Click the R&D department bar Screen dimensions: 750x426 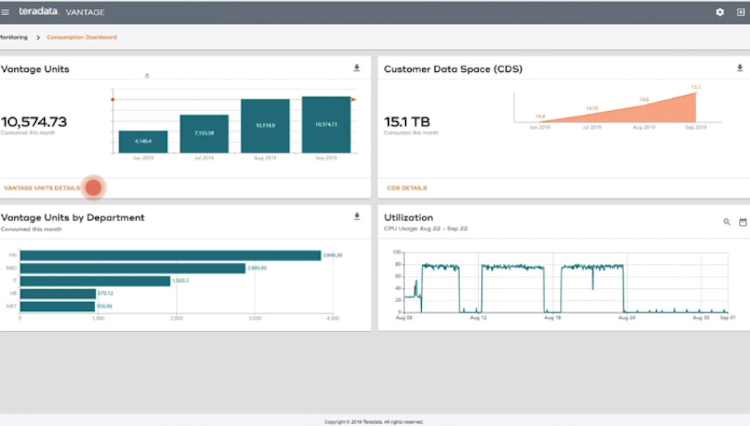click(x=132, y=268)
